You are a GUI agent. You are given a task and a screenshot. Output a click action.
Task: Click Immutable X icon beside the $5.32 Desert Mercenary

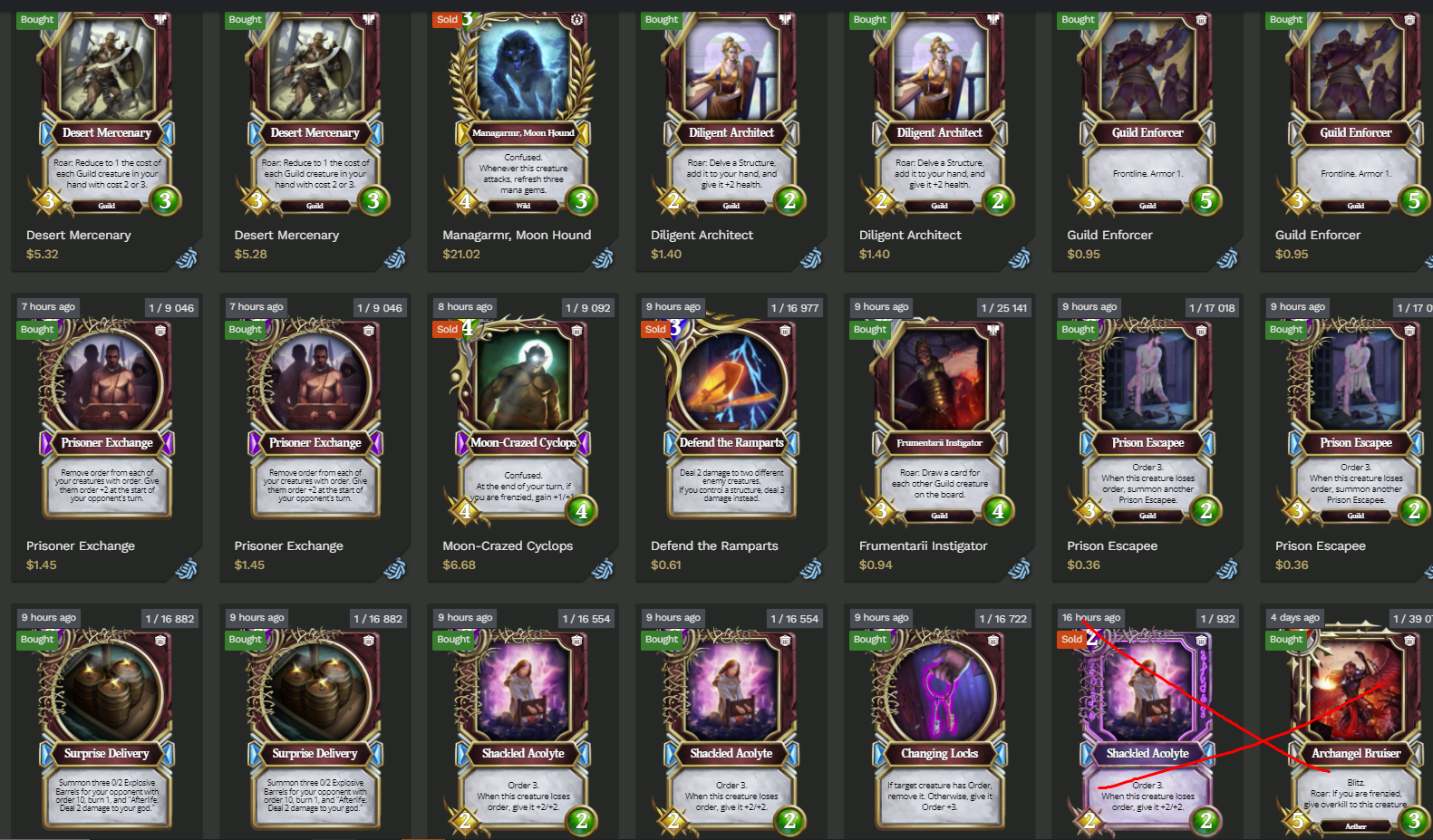pyautogui.click(x=187, y=259)
